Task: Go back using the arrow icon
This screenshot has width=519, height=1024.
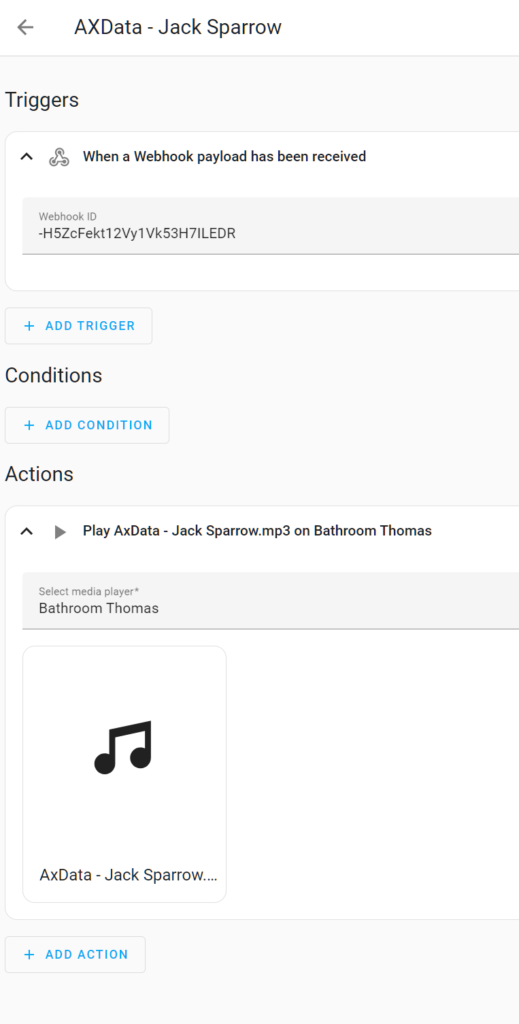Action: point(25,27)
